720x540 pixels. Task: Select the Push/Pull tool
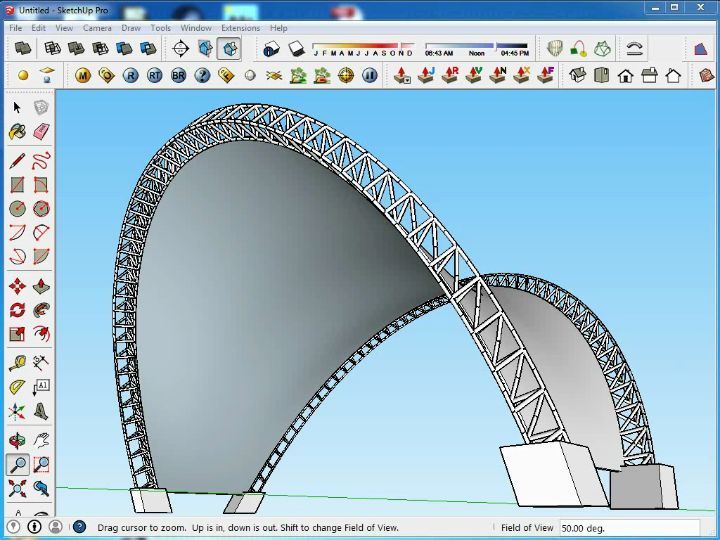click(41, 286)
